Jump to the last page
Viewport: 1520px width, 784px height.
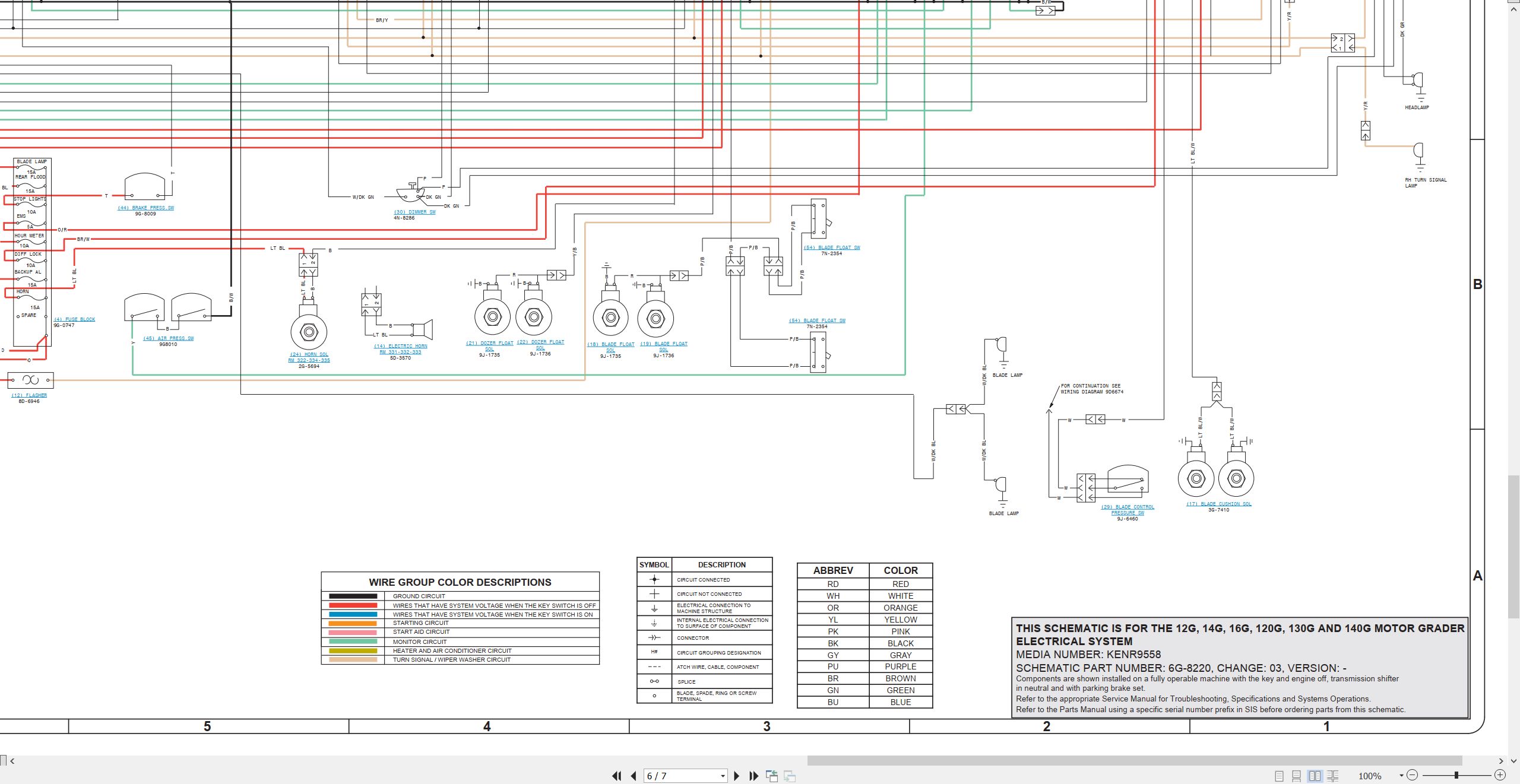[754, 776]
